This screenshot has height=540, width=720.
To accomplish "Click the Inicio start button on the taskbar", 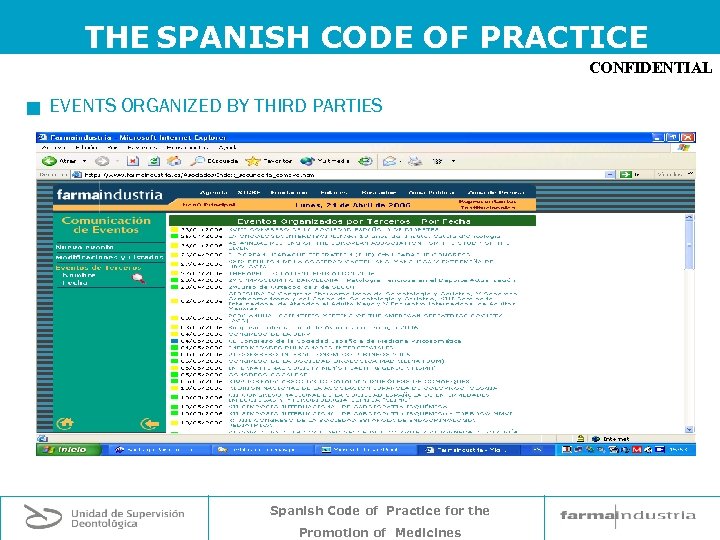I will click(69, 450).
